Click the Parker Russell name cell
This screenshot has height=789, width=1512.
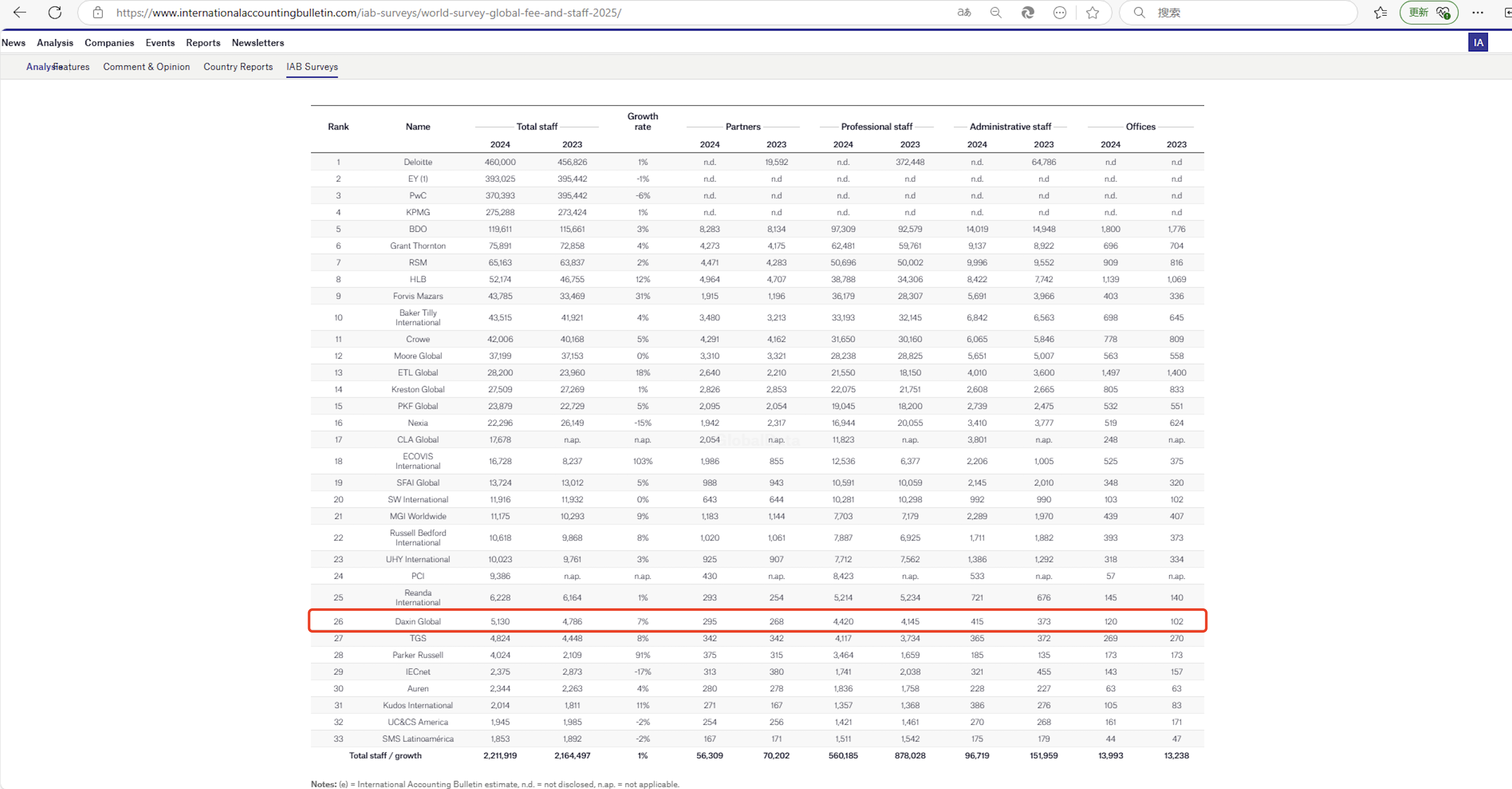[x=418, y=655]
